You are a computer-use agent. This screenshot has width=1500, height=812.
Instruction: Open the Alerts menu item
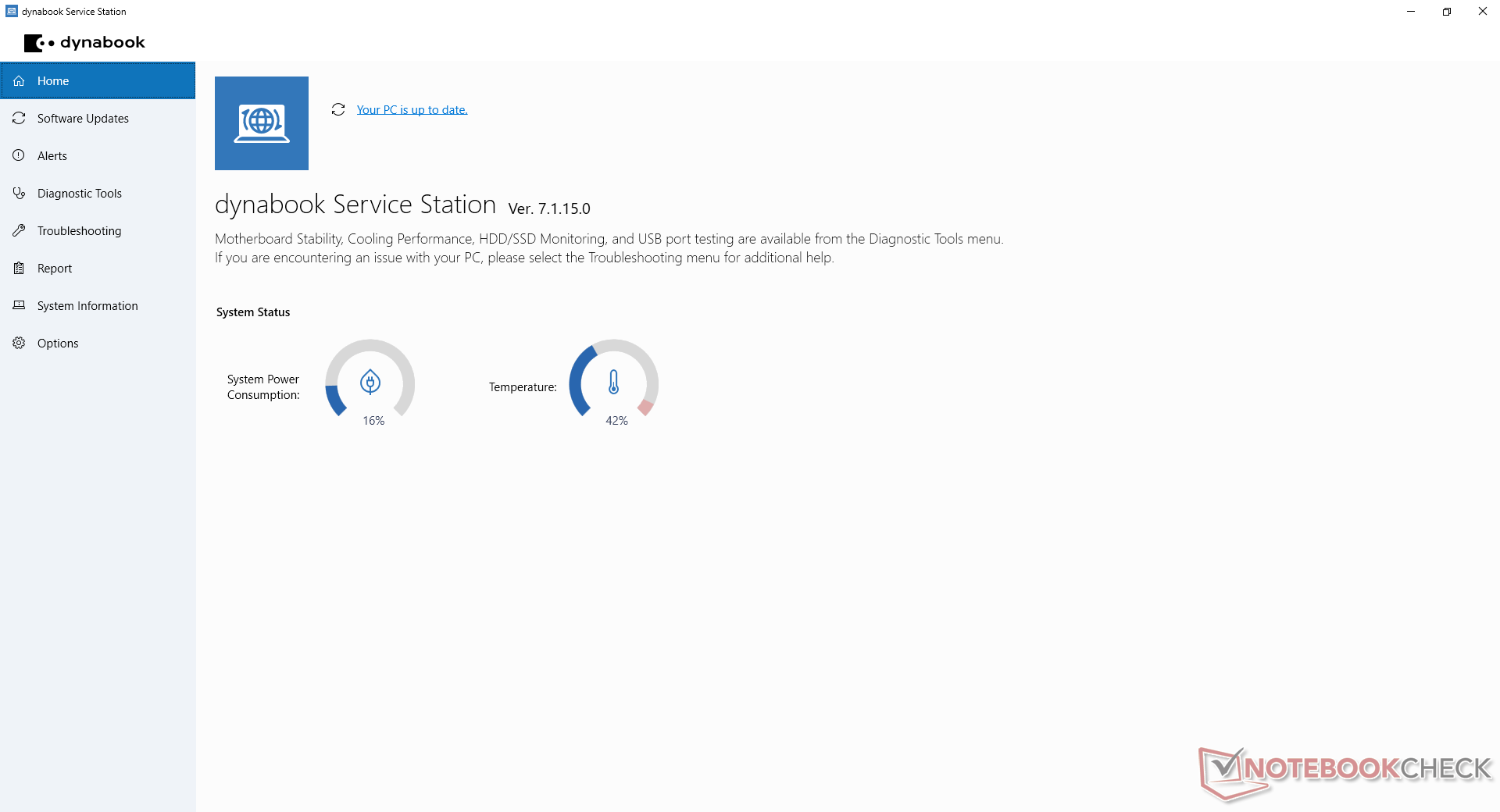[52, 156]
